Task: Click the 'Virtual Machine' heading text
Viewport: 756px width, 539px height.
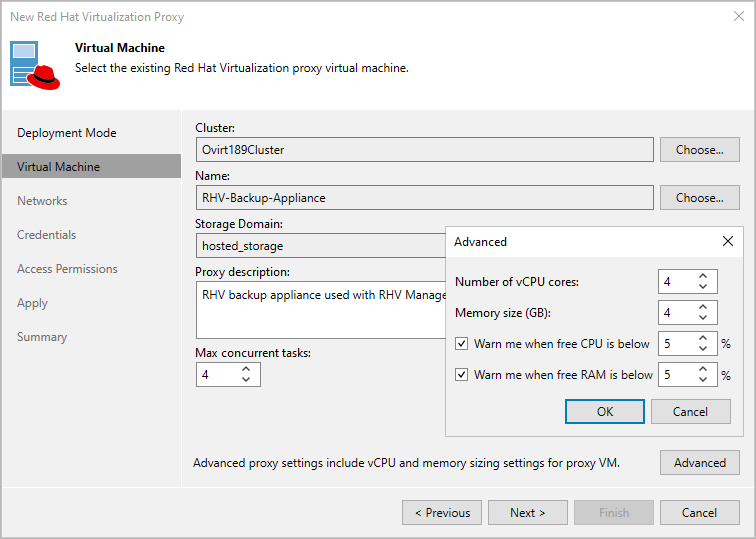Action: pyautogui.click(x=120, y=48)
